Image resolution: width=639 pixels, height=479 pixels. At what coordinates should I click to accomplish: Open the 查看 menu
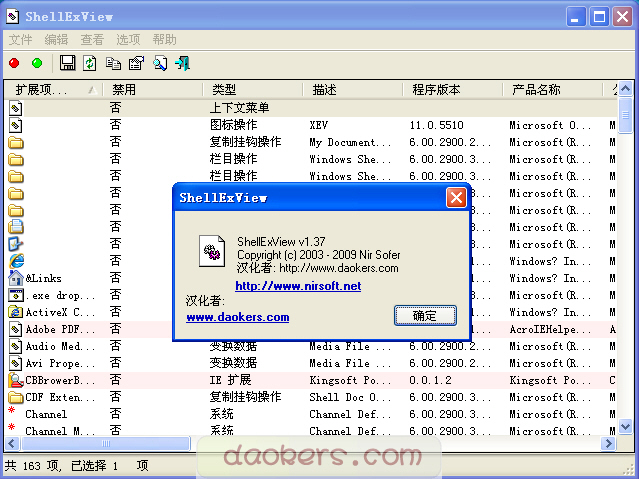[92, 40]
